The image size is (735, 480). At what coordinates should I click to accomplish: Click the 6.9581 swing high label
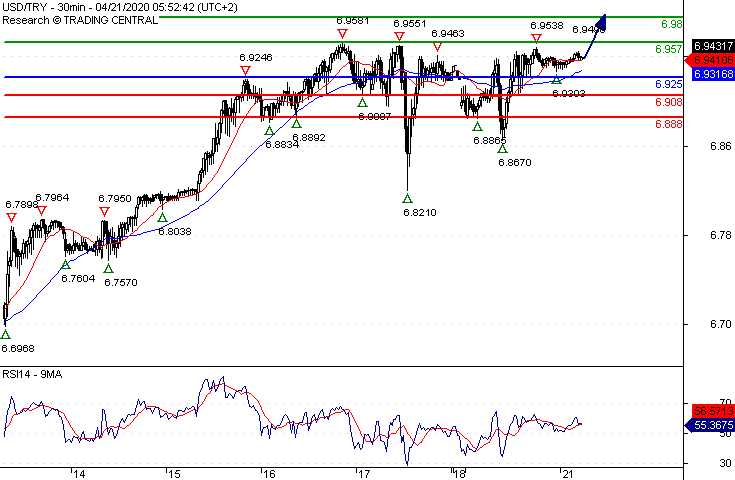(353, 21)
